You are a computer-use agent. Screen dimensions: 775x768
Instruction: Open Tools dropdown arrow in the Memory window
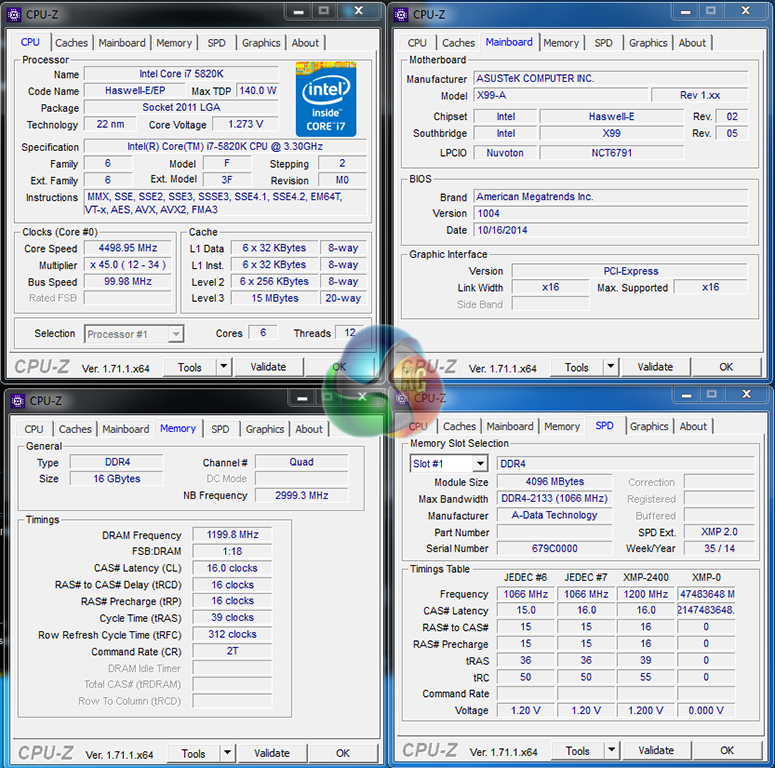227,753
